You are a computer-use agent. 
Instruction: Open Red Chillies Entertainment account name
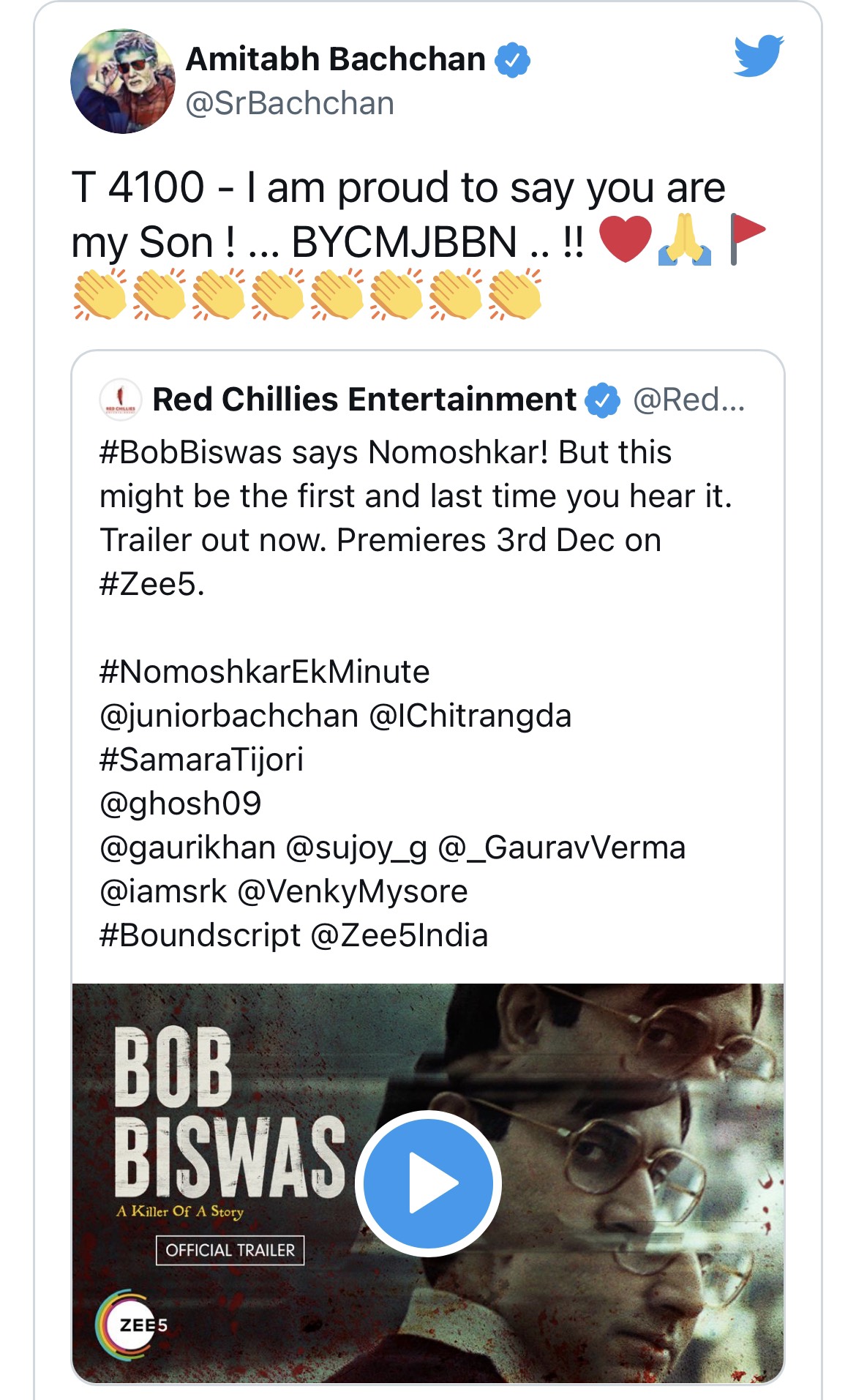[364, 400]
